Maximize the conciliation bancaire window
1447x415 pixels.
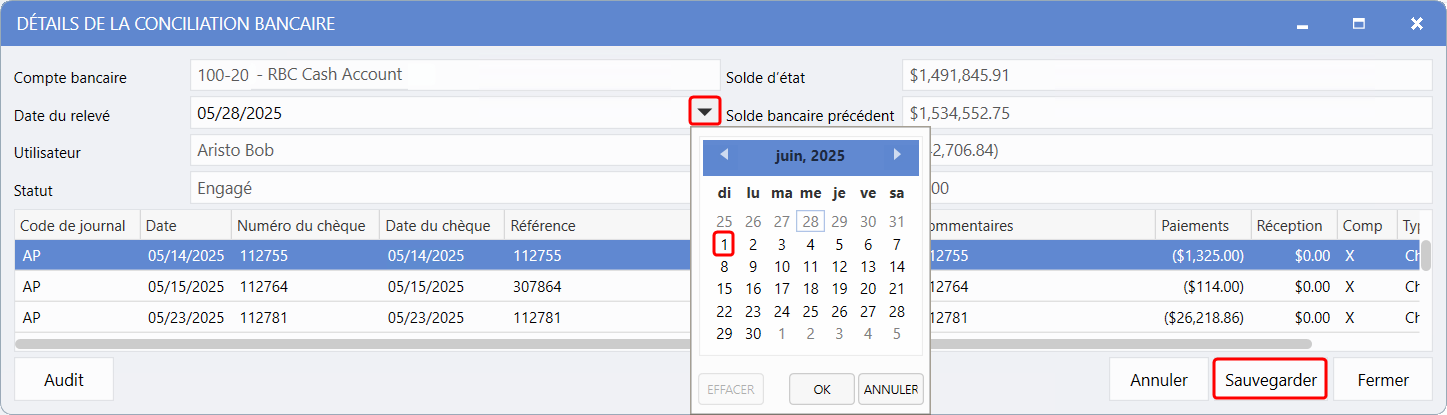tap(1359, 23)
